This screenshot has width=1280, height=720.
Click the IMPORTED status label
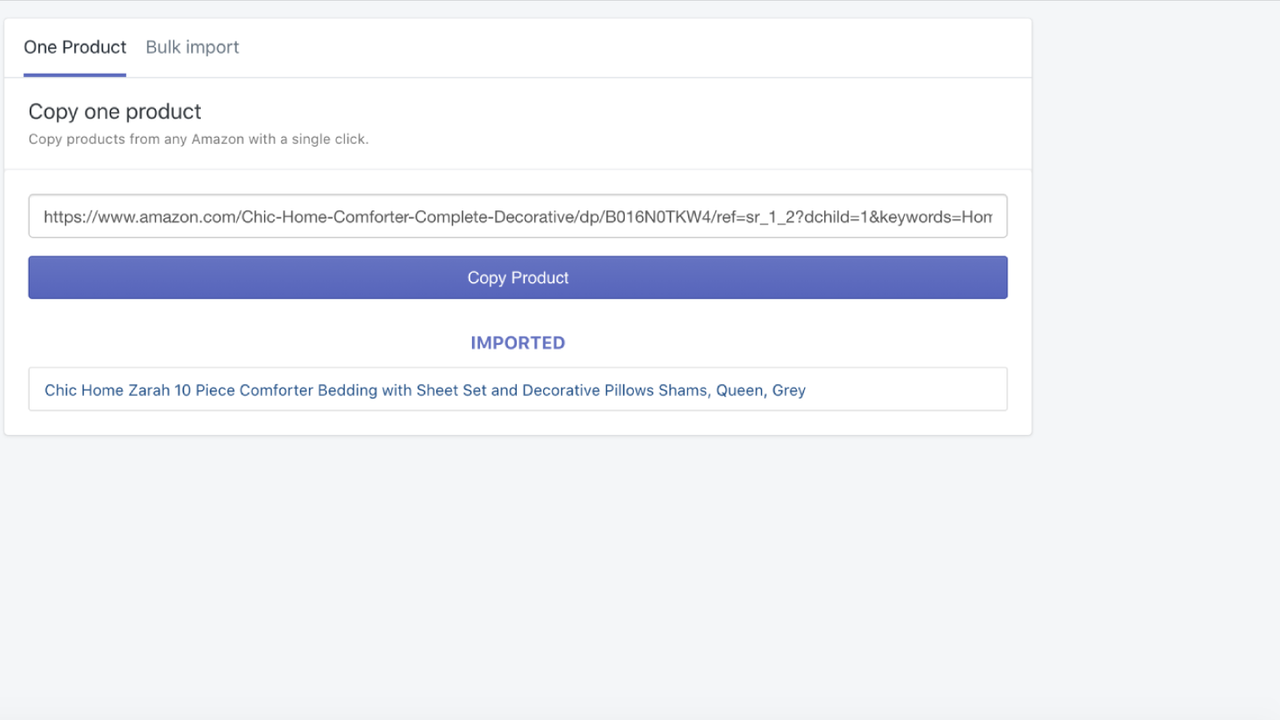[x=517, y=343]
